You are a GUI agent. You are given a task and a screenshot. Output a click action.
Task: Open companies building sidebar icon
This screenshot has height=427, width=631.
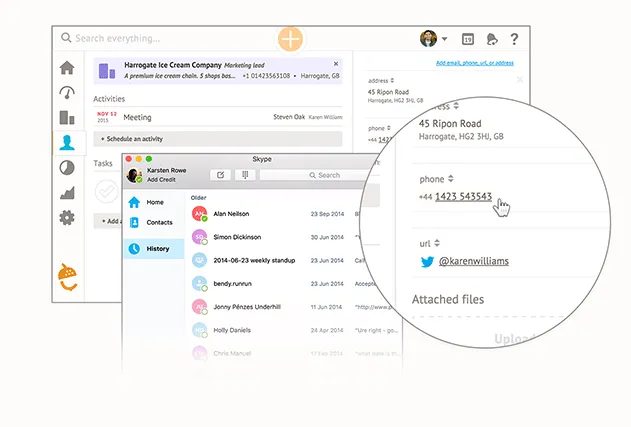pyautogui.click(x=67, y=118)
